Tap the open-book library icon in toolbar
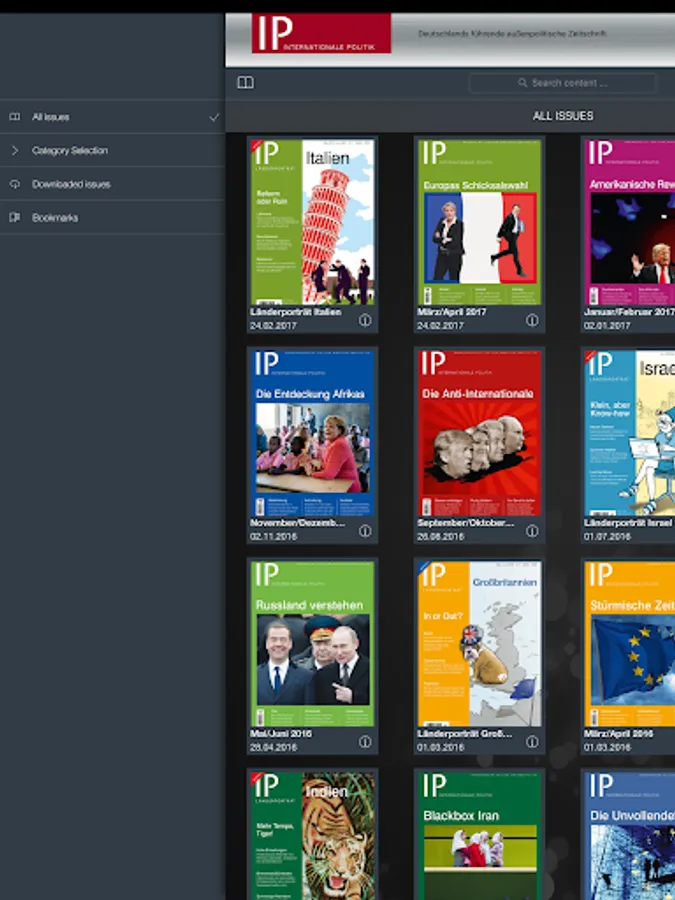 point(245,83)
